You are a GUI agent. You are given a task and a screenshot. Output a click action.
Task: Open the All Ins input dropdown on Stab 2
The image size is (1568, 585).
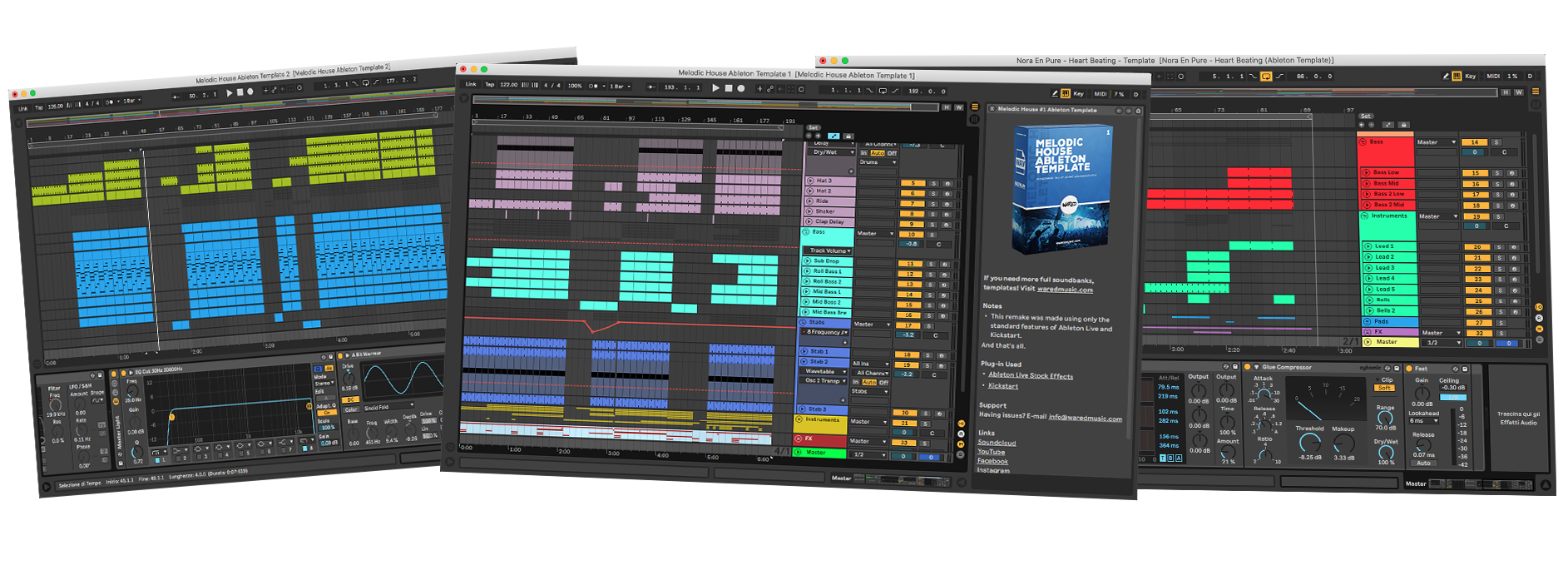point(870,364)
